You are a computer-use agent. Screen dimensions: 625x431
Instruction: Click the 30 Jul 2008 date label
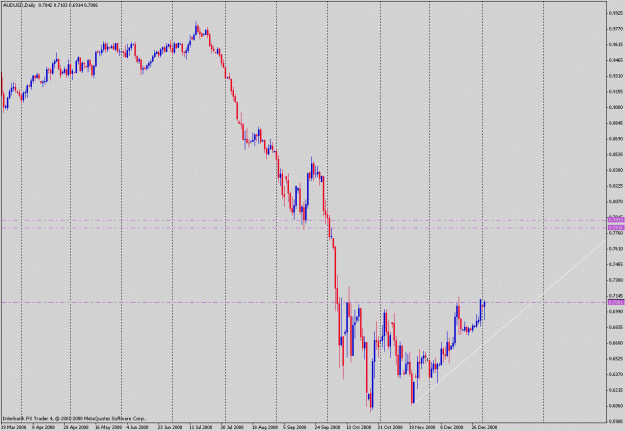coord(232,427)
